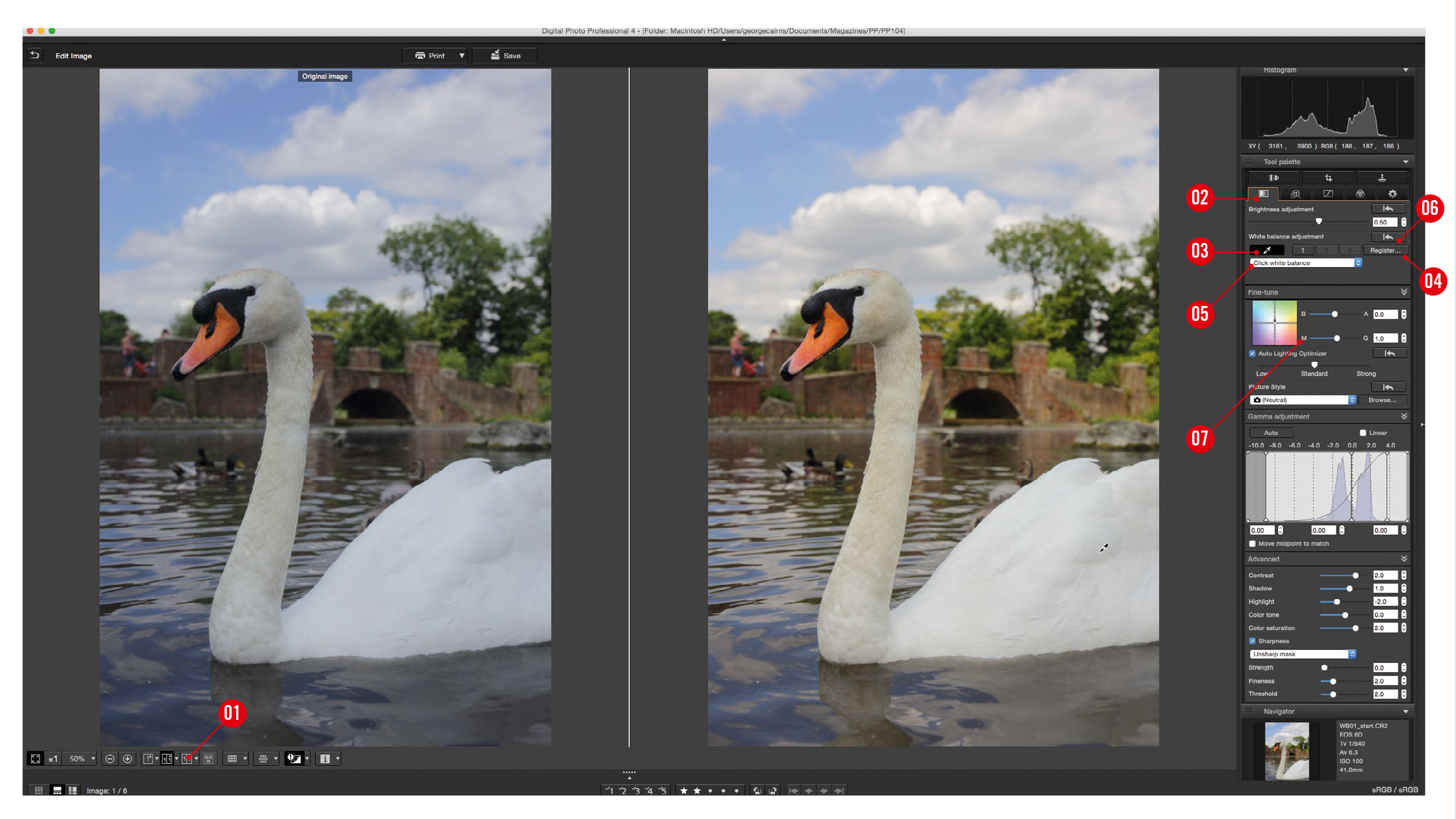Open the color adjustment wheel tab
Viewport: 1456px width, 819px height.
pyautogui.click(x=1361, y=193)
